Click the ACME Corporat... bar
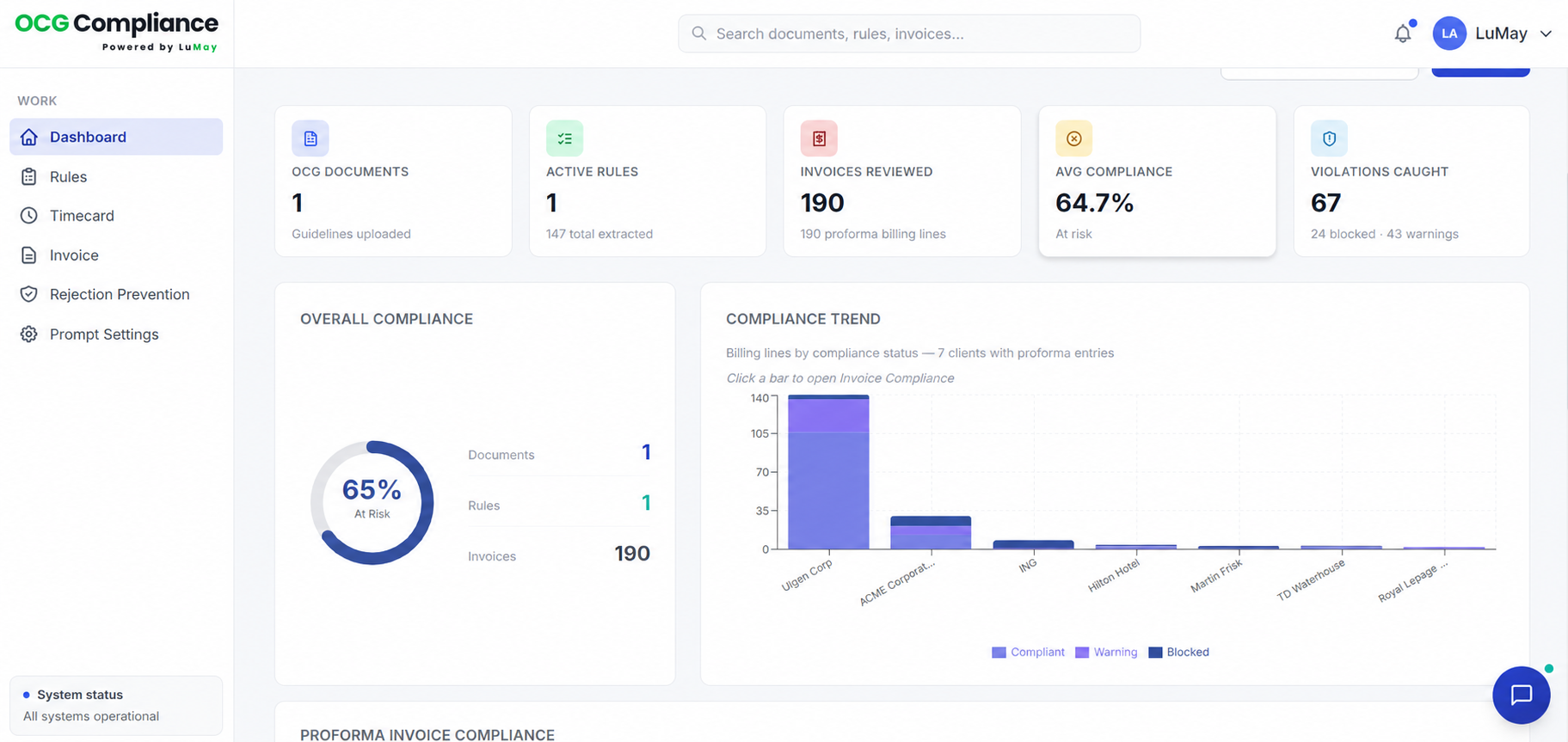Image resolution: width=1568 pixels, height=742 pixels. [931, 532]
